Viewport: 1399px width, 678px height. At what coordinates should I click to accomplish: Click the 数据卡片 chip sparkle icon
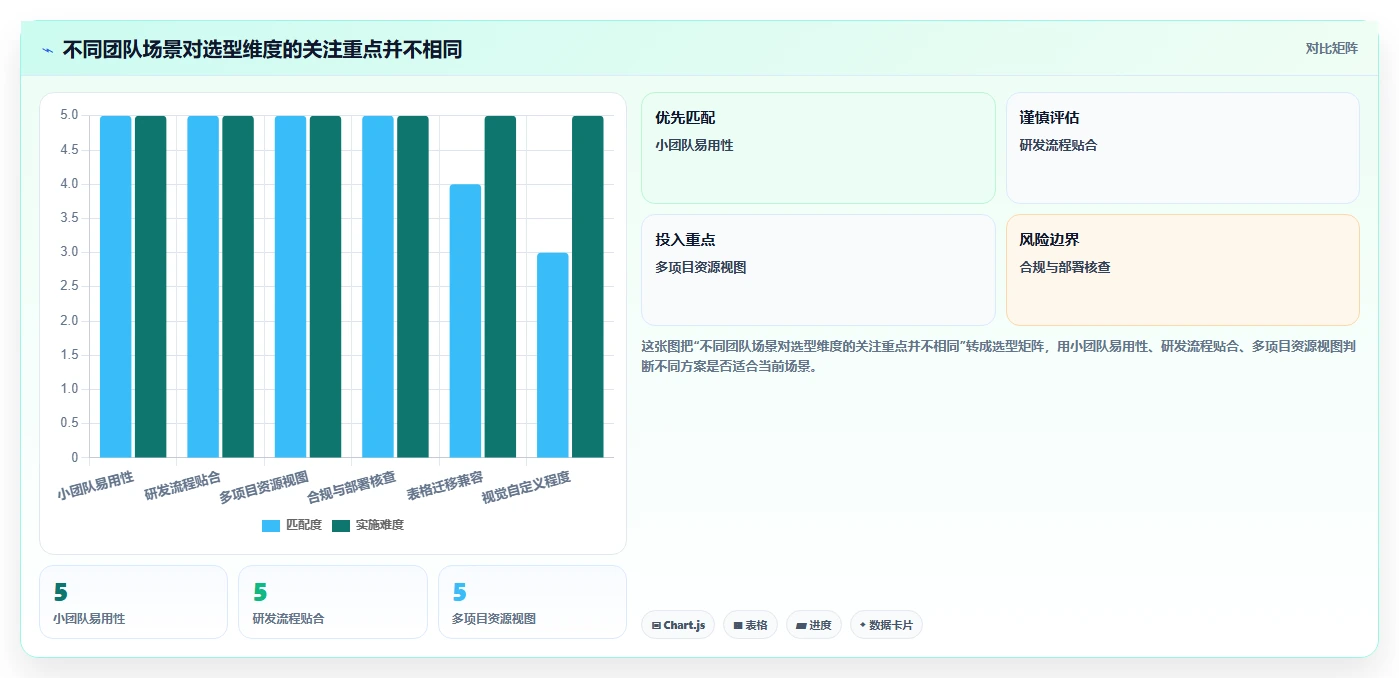click(863, 625)
